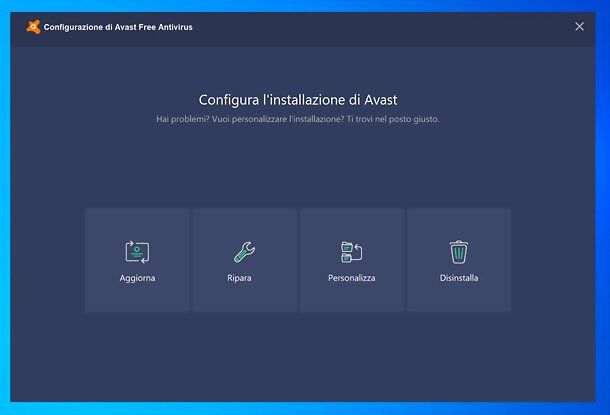Click the subtitle starting "Hai problemi?"
610x415 pixels.
[x=298, y=119]
